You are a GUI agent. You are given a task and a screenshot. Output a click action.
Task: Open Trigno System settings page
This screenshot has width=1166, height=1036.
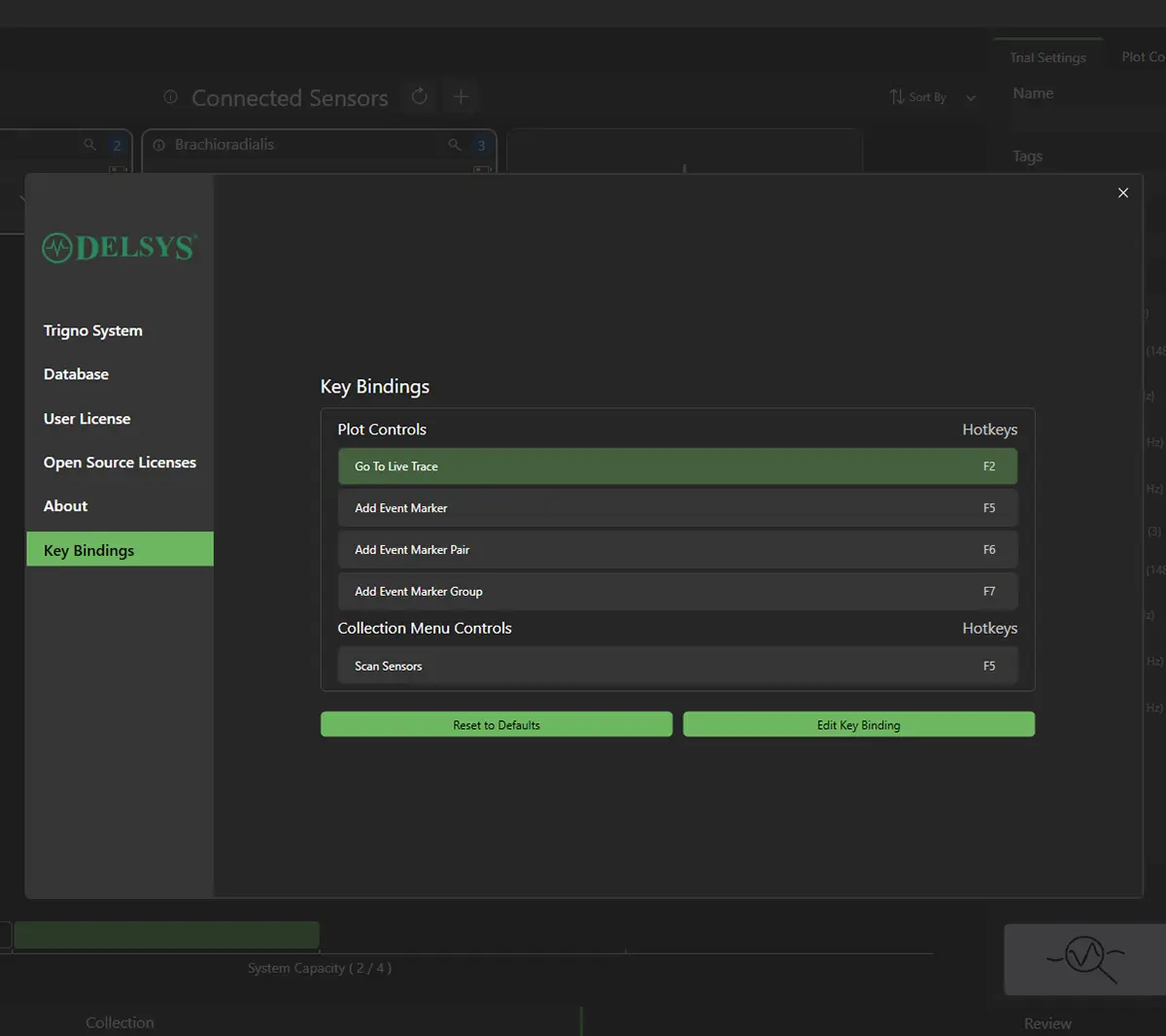pos(93,330)
